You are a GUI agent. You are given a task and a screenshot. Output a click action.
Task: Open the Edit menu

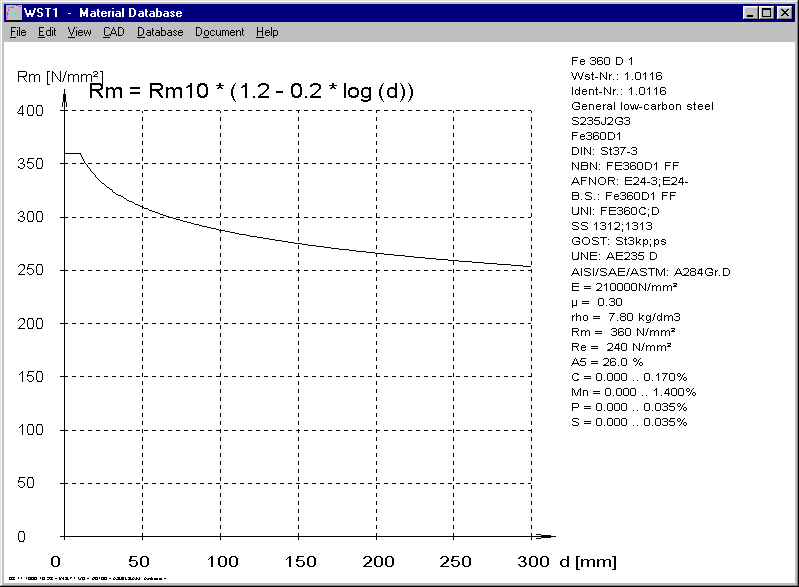point(47,32)
